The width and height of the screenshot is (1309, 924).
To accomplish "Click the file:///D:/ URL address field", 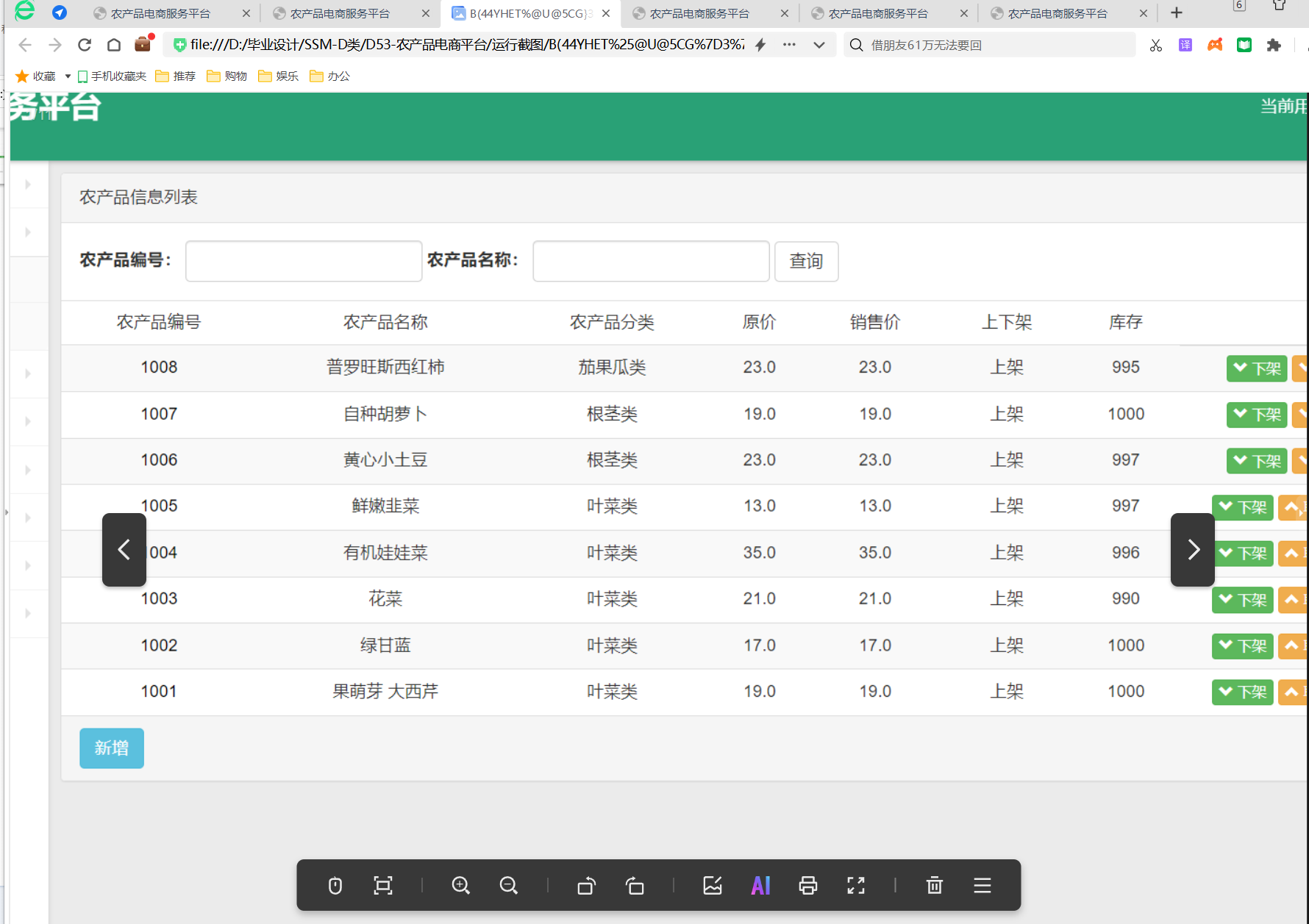I will pos(467,45).
